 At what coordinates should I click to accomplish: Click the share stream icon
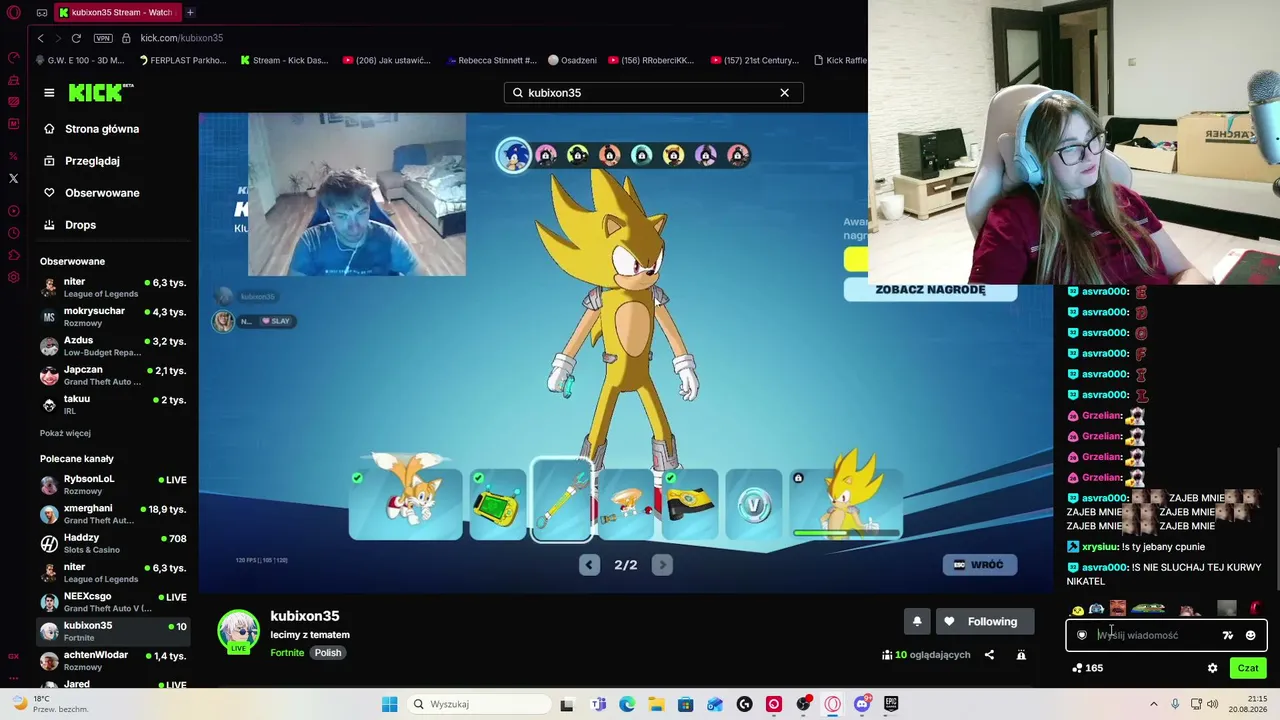(989, 655)
